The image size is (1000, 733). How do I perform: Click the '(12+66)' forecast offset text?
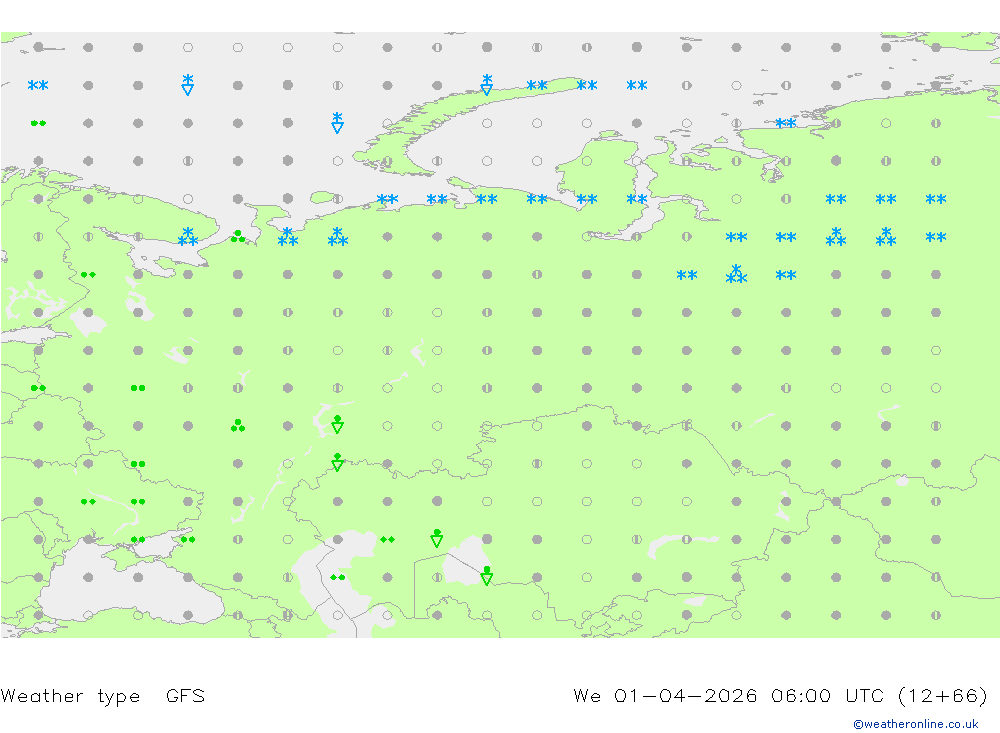pyautogui.click(x=943, y=695)
